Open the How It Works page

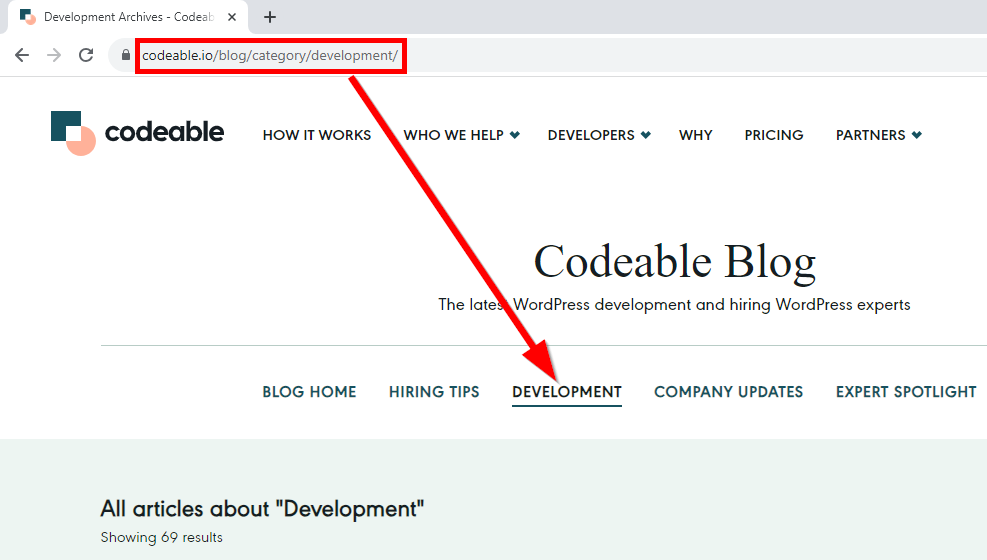(x=317, y=135)
